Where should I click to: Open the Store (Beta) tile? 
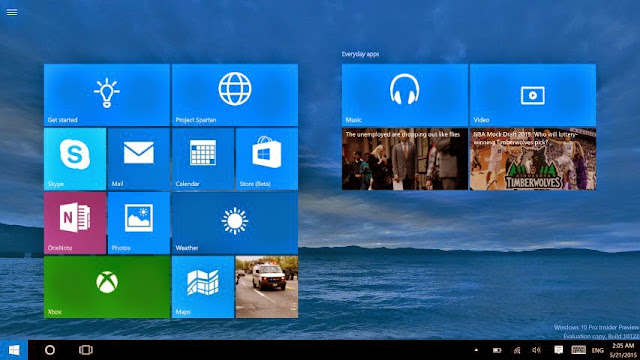pos(267,159)
